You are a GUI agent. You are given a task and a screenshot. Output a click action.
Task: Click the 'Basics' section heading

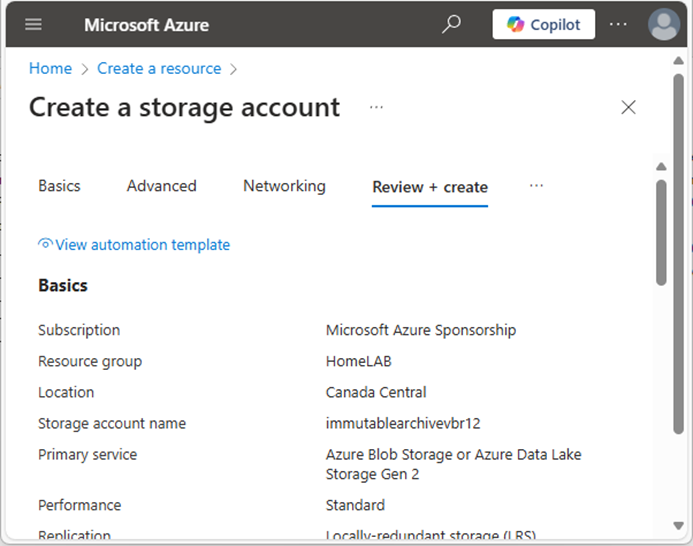tap(63, 286)
